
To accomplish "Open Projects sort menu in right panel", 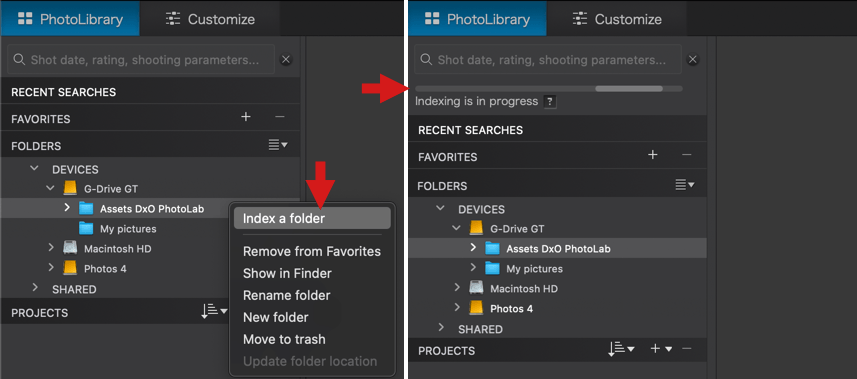I will tap(621, 348).
